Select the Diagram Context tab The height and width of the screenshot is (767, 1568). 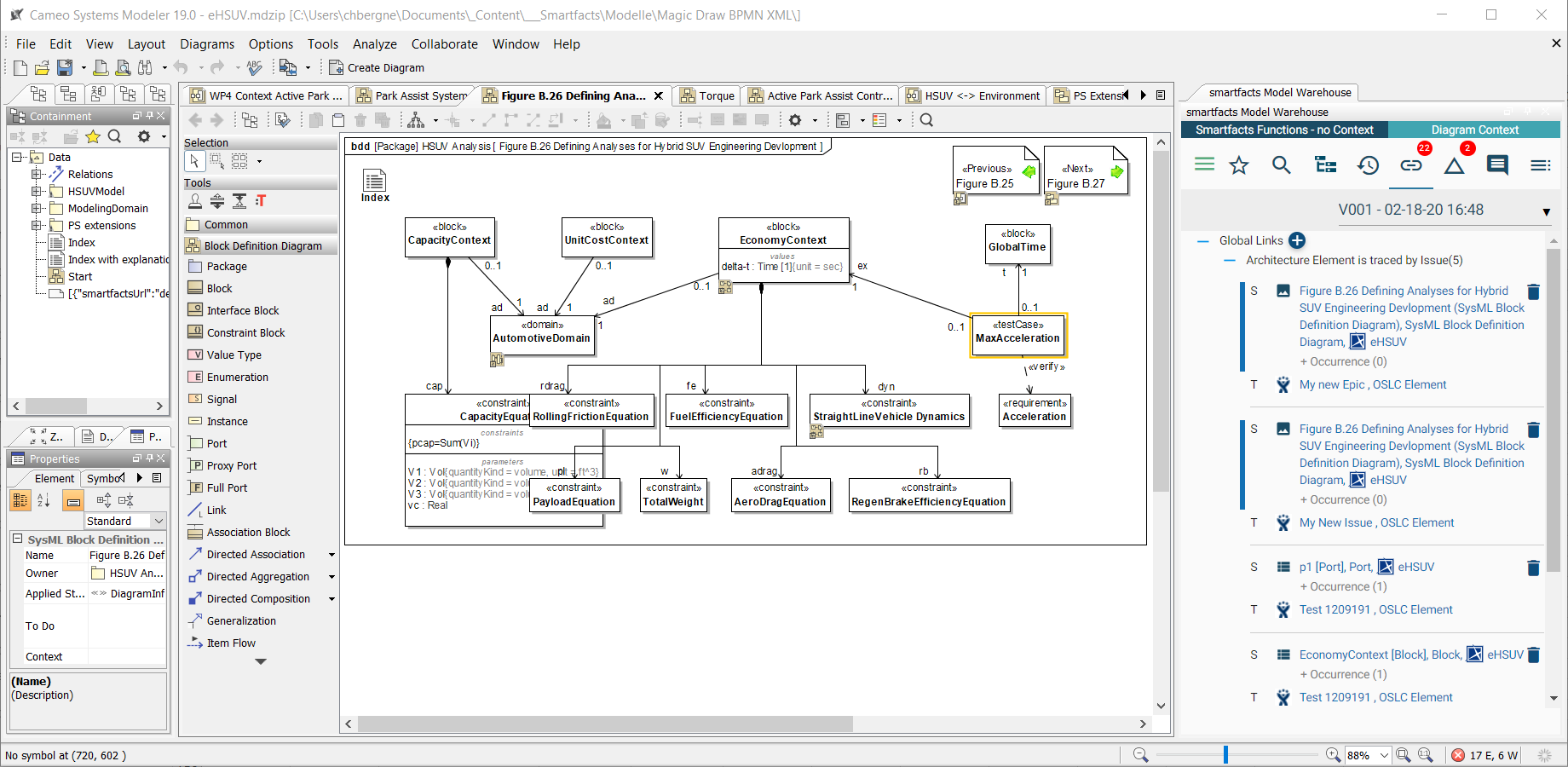1474,130
